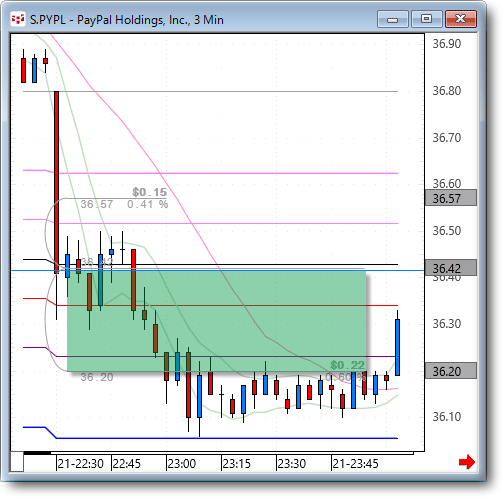Maximize the S.PYPL chart window
The height and width of the screenshot is (499, 504).
coord(426,19)
